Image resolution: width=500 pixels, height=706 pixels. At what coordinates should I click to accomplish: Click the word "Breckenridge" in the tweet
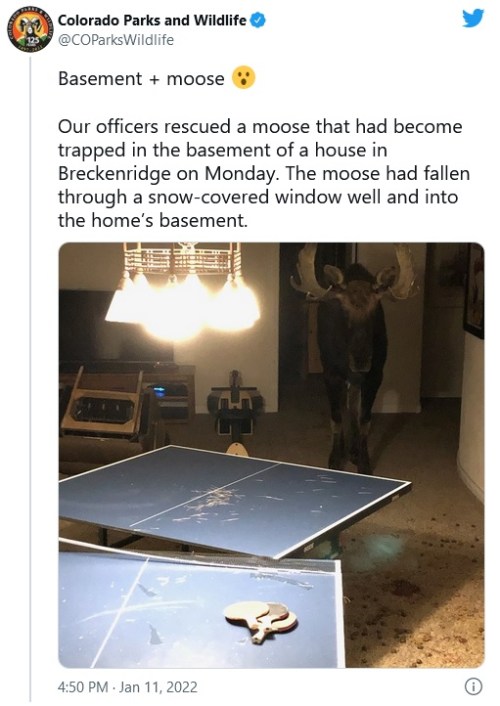point(114,174)
